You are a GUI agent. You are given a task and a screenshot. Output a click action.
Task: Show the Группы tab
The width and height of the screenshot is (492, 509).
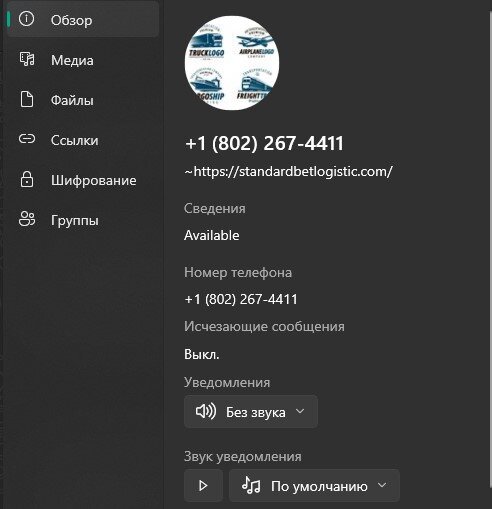pyautogui.click(x=83, y=220)
